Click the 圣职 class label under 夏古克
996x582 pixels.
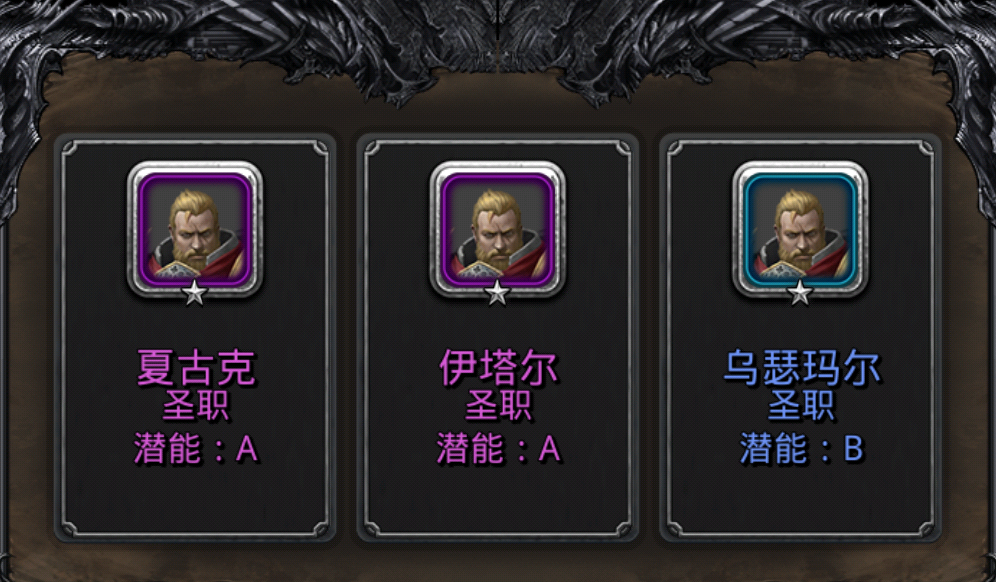point(196,405)
